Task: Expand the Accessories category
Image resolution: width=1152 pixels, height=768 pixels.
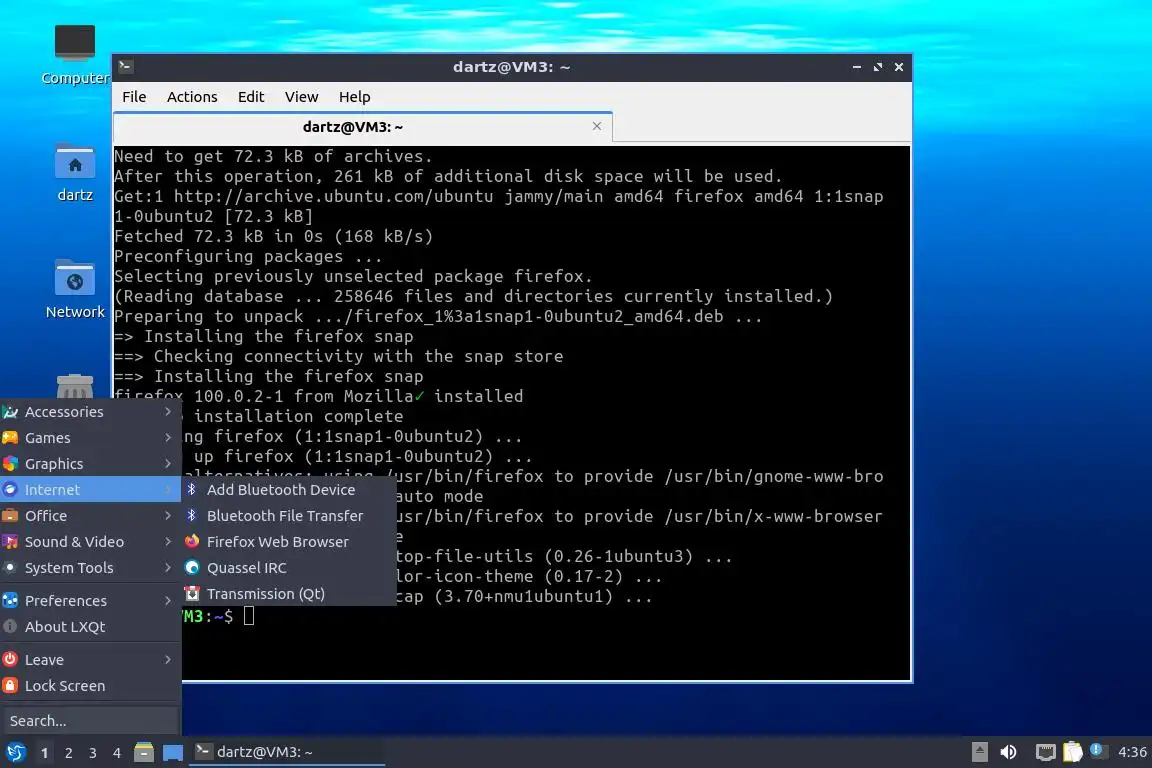Action: click(90, 412)
